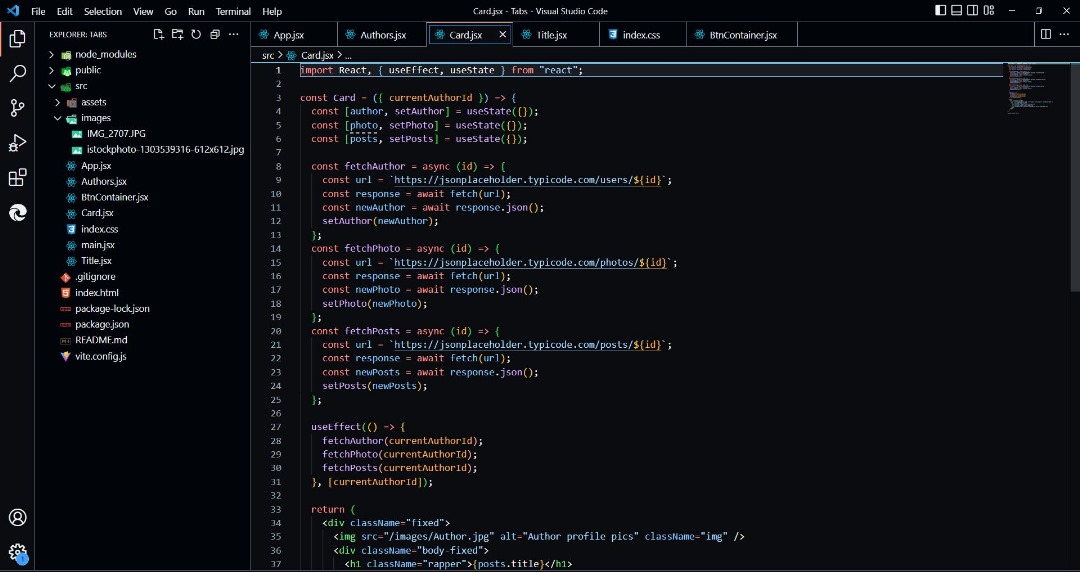
Task: Switch to the BtnContainer.jsx tab
Action: click(x=742, y=34)
